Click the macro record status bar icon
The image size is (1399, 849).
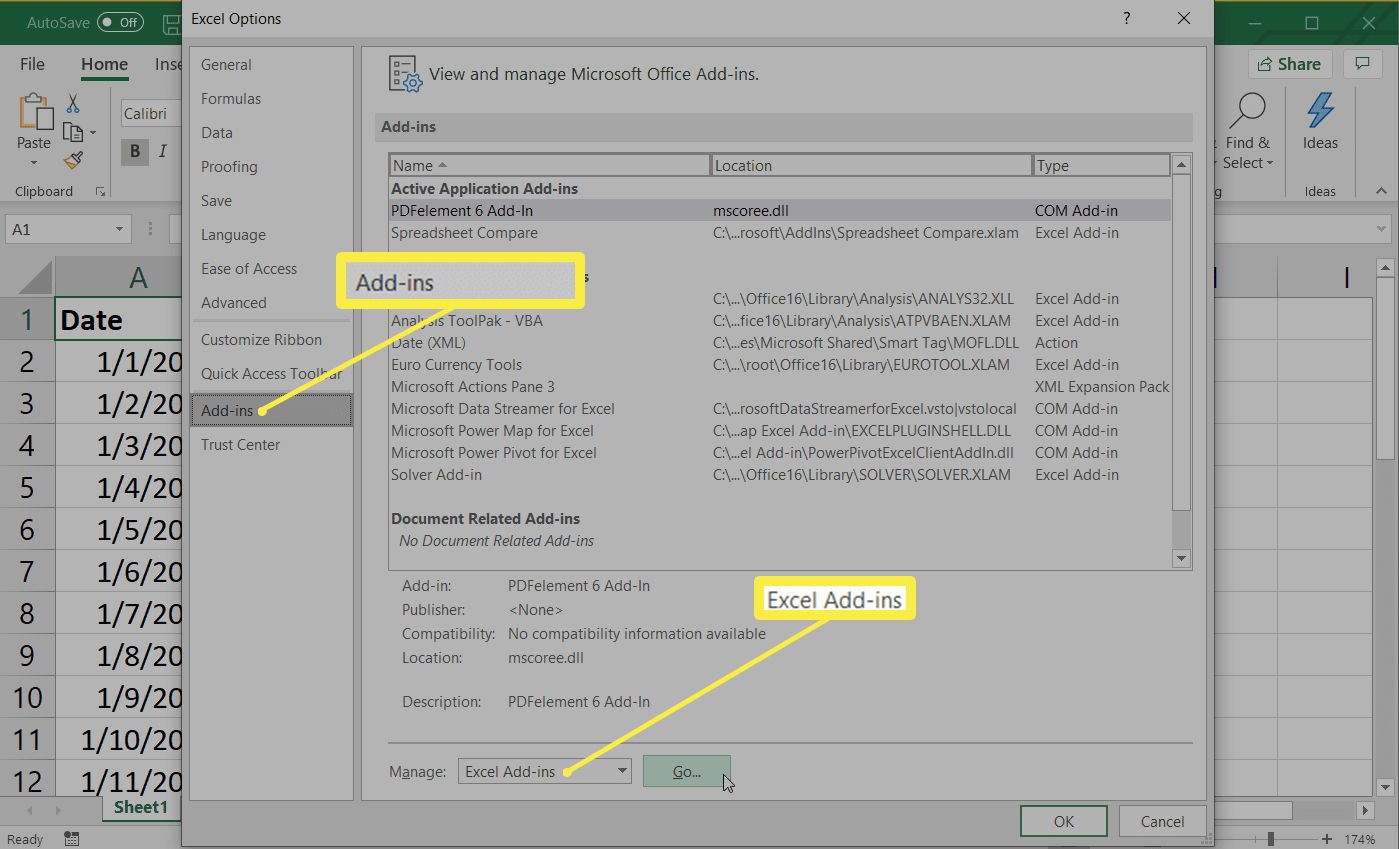(71, 839)
